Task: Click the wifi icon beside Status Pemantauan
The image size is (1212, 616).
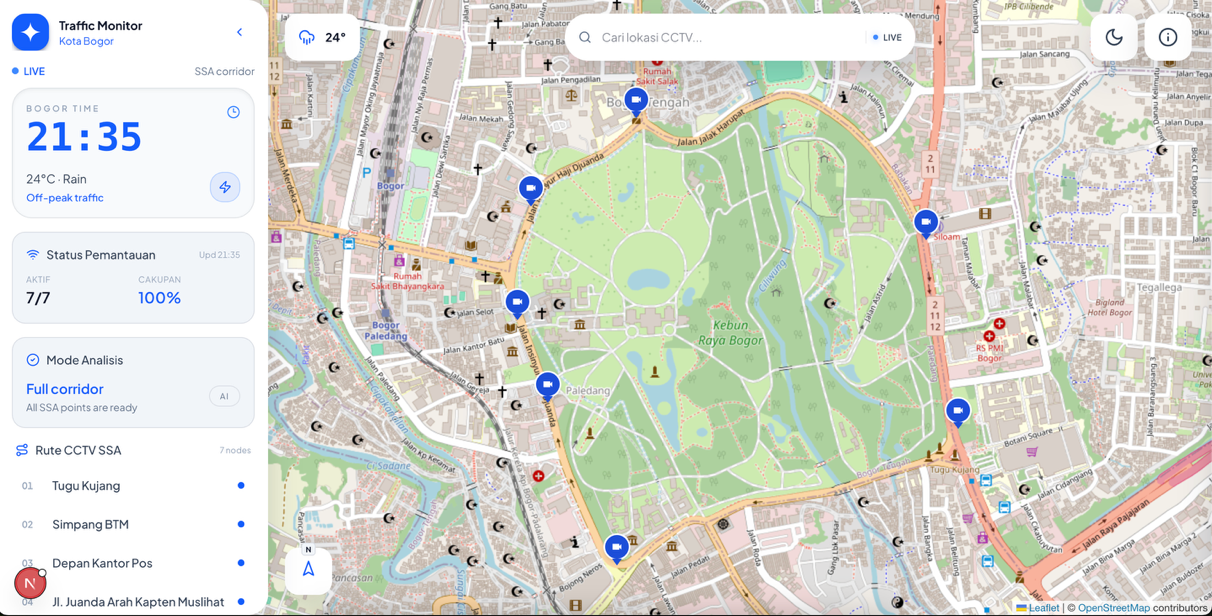Action: pos(33,255)
